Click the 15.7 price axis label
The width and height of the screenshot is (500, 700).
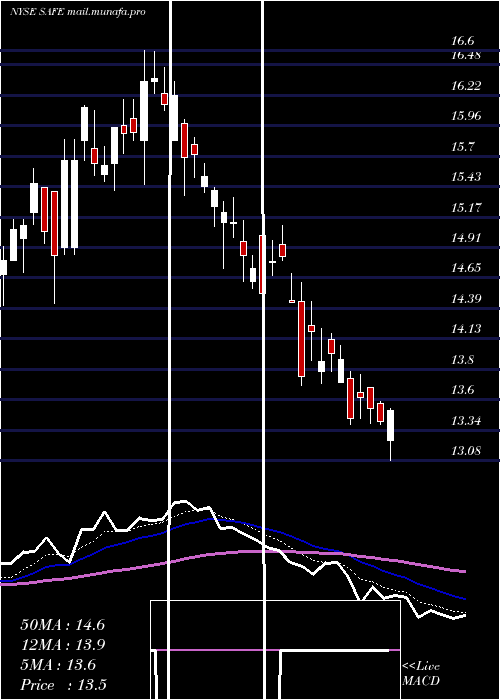tap(462, 146)
